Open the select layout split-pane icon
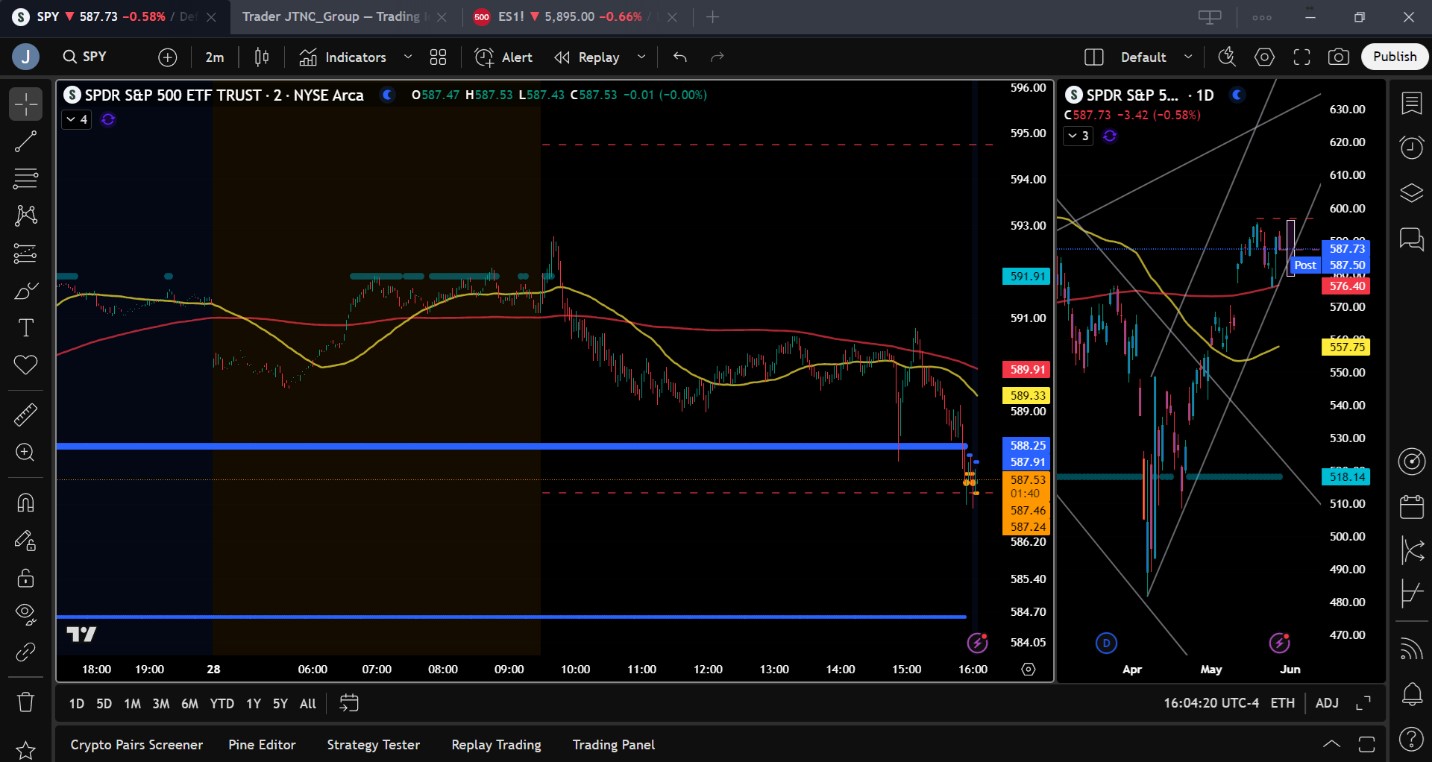Image resolution: width=1432 pixels, height=762 pixels. click(x=1094, y=57)
